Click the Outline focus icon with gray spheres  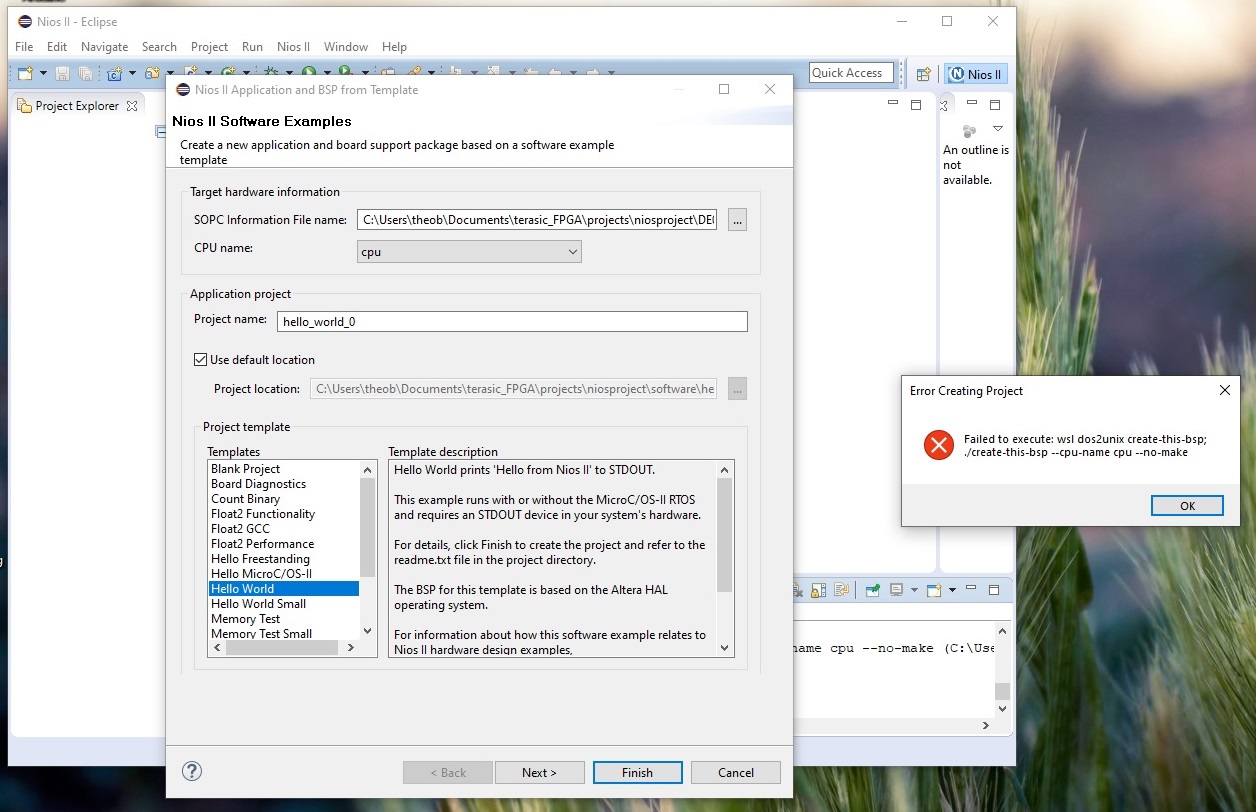tap(969, 130)
